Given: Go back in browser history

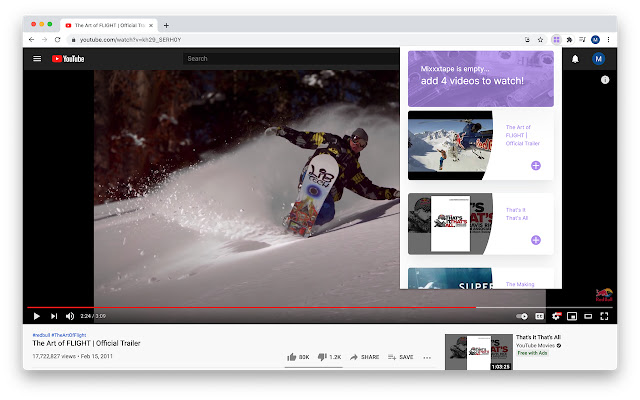Looking at the screenshot, I should pyautogui.click(x=31, y=40).
